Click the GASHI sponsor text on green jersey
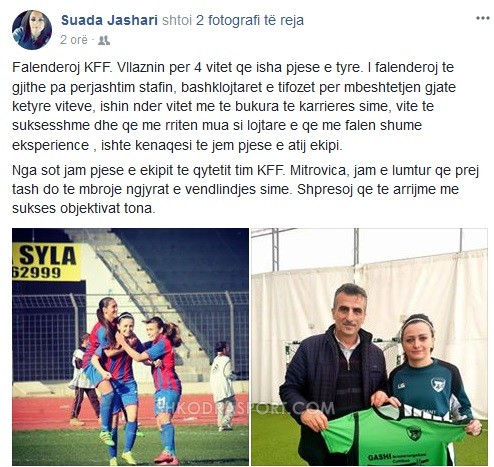This screenshot has height=467, width=494. pos(379,457)
